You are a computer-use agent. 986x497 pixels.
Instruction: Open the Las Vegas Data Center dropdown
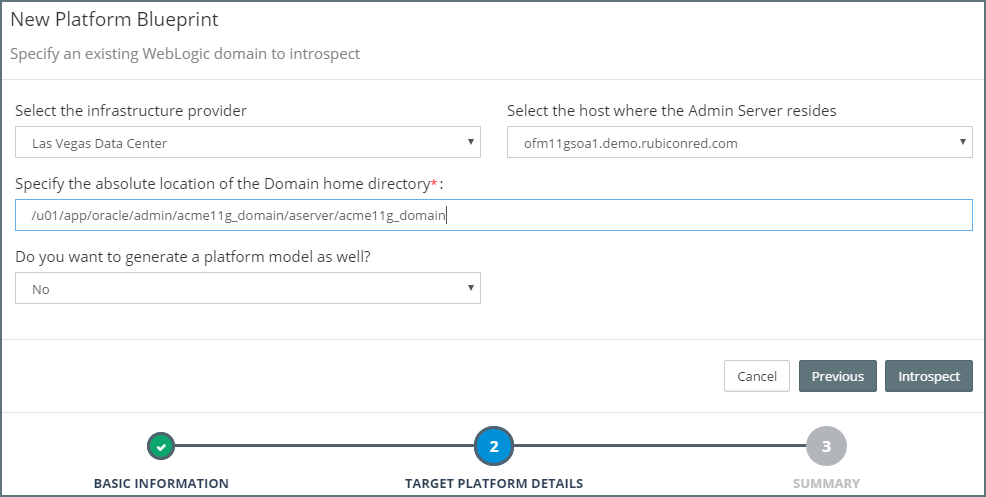click(247, 142)
